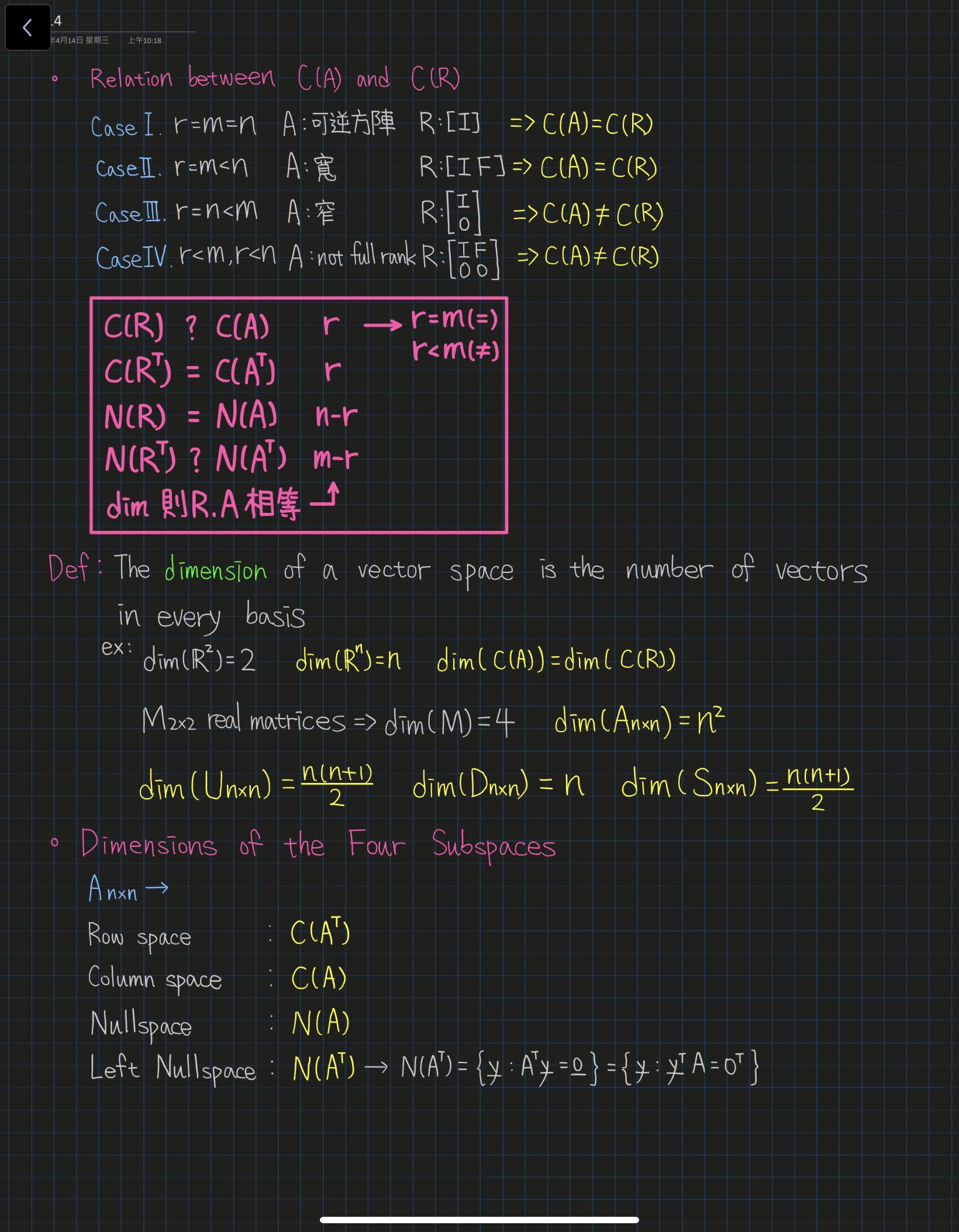Click the "Left Nullspace" label
959x1232 pixels.
tap(173, 1069)
